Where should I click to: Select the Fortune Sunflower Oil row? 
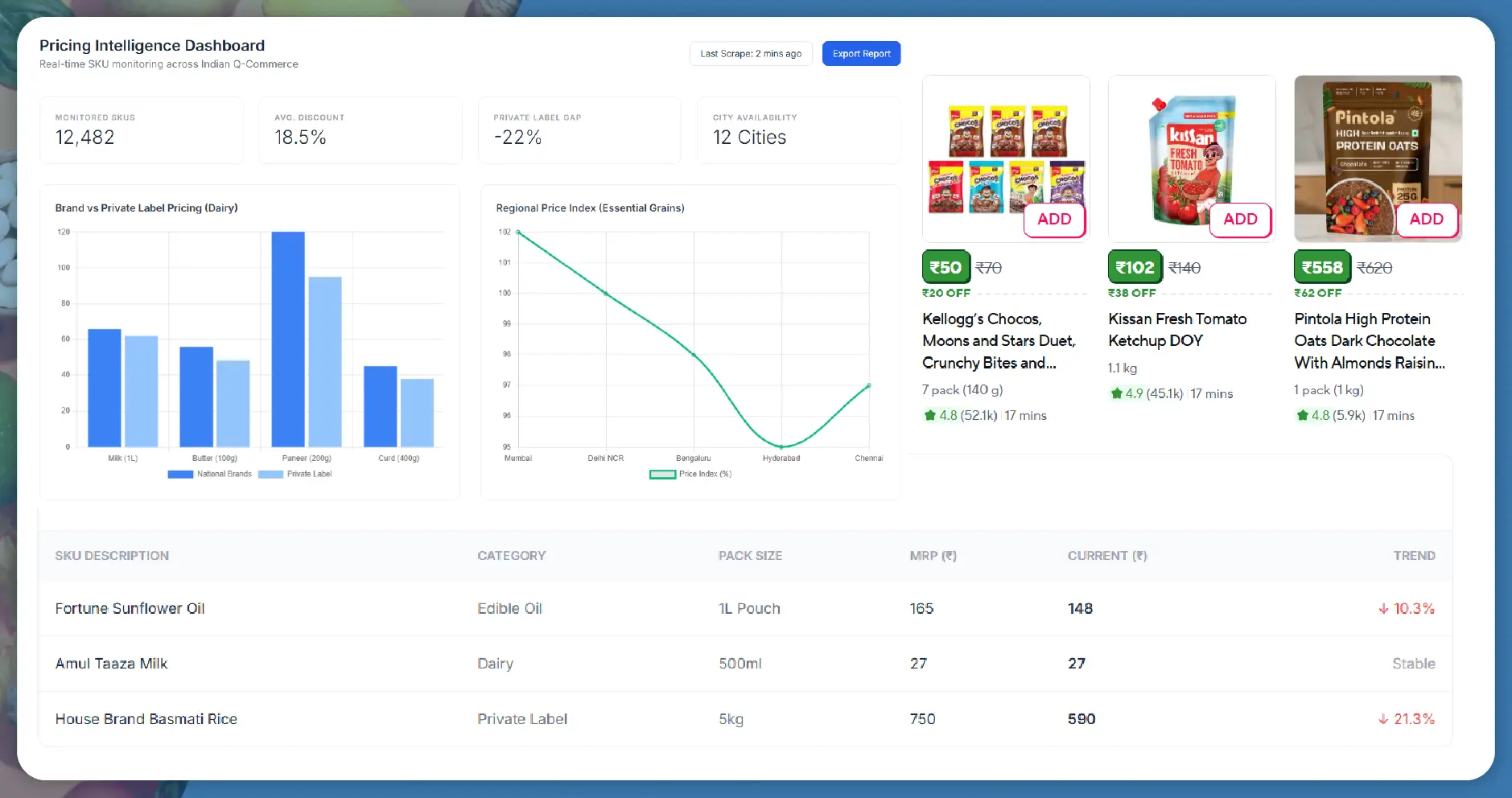(x=130, y=609)
